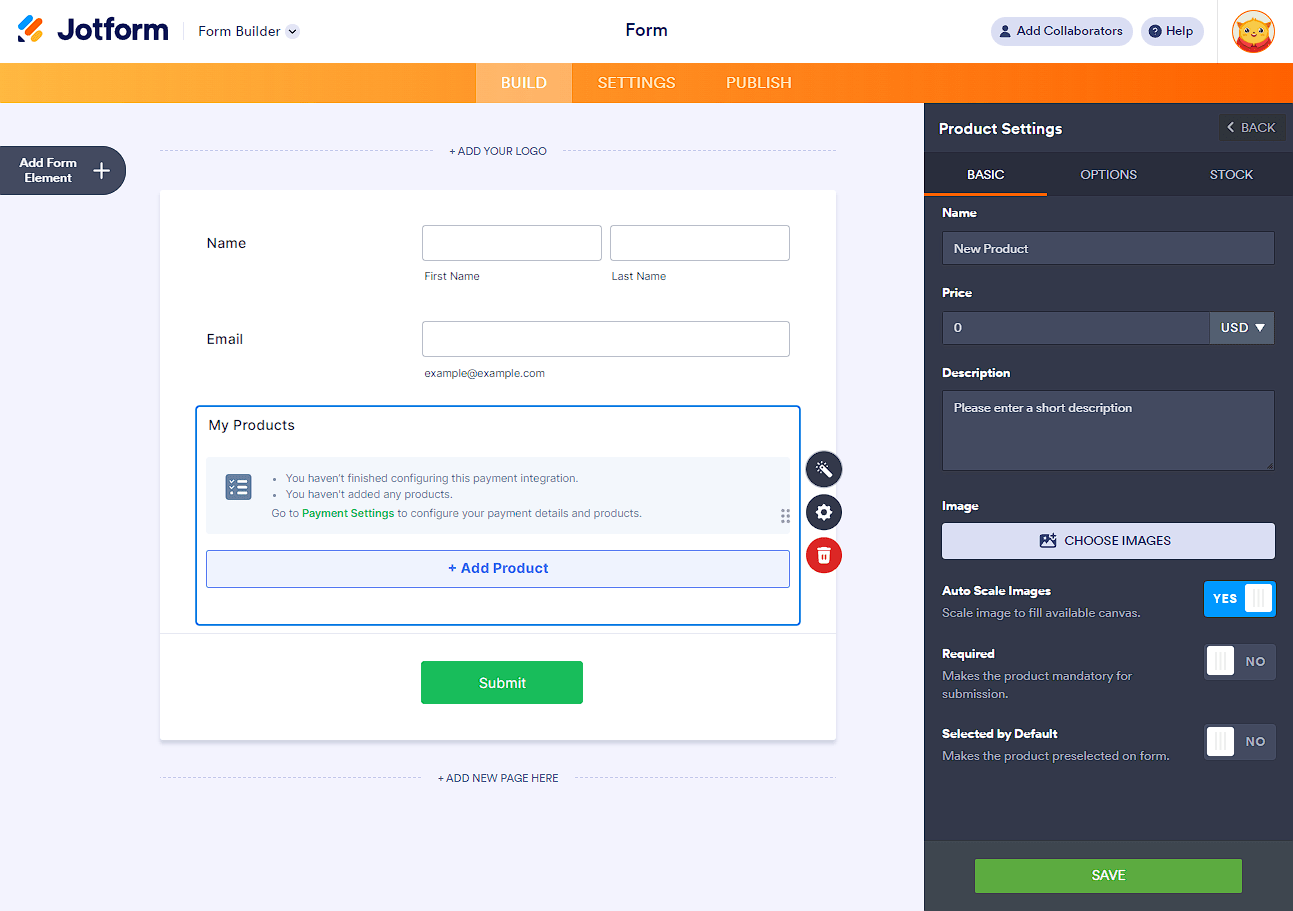Click the form title "Form"
The image size is (1293, 911).
tap(646, 30)
